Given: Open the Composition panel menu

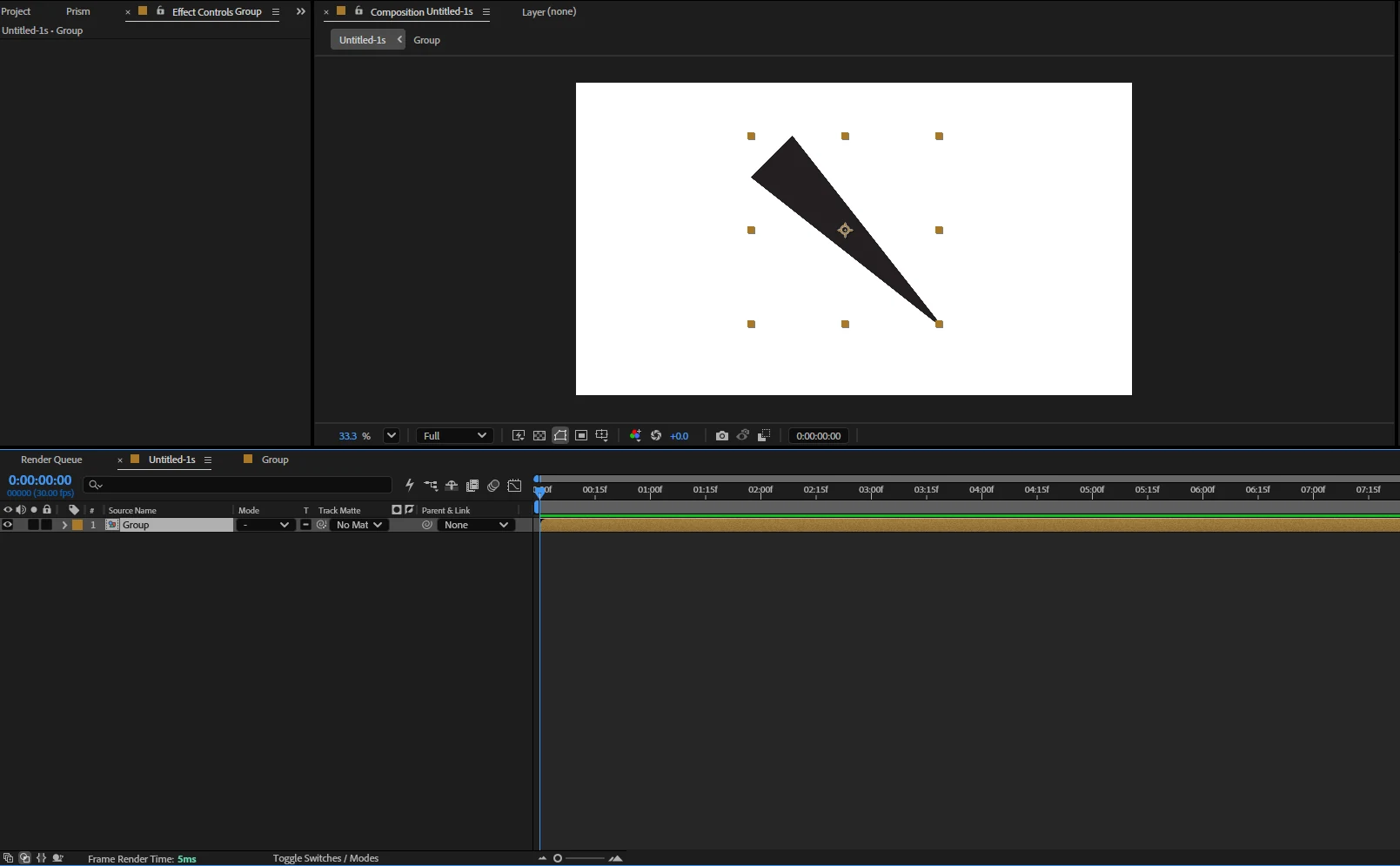Looking at the screenshot, I should tap(486, 12).
